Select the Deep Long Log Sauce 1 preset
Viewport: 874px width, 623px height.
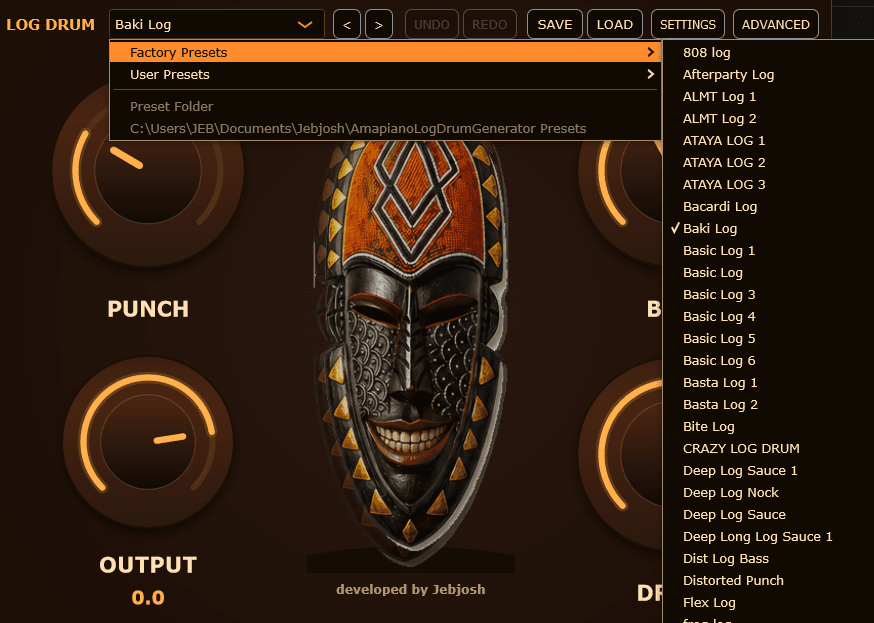[x=769, y=537]
